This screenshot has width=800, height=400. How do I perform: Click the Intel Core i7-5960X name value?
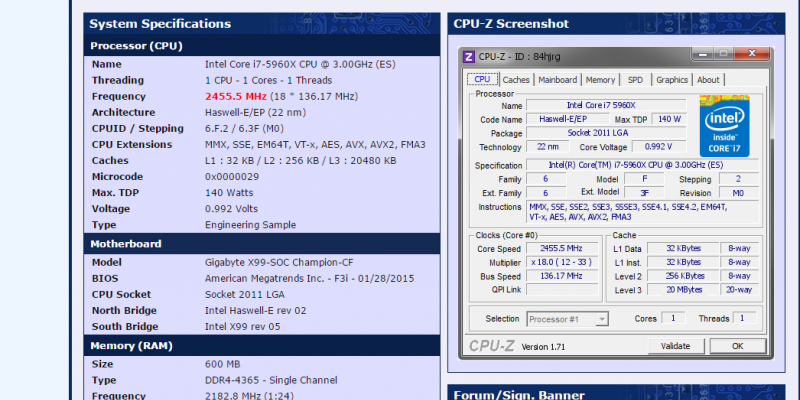click(x=300, y=64)
